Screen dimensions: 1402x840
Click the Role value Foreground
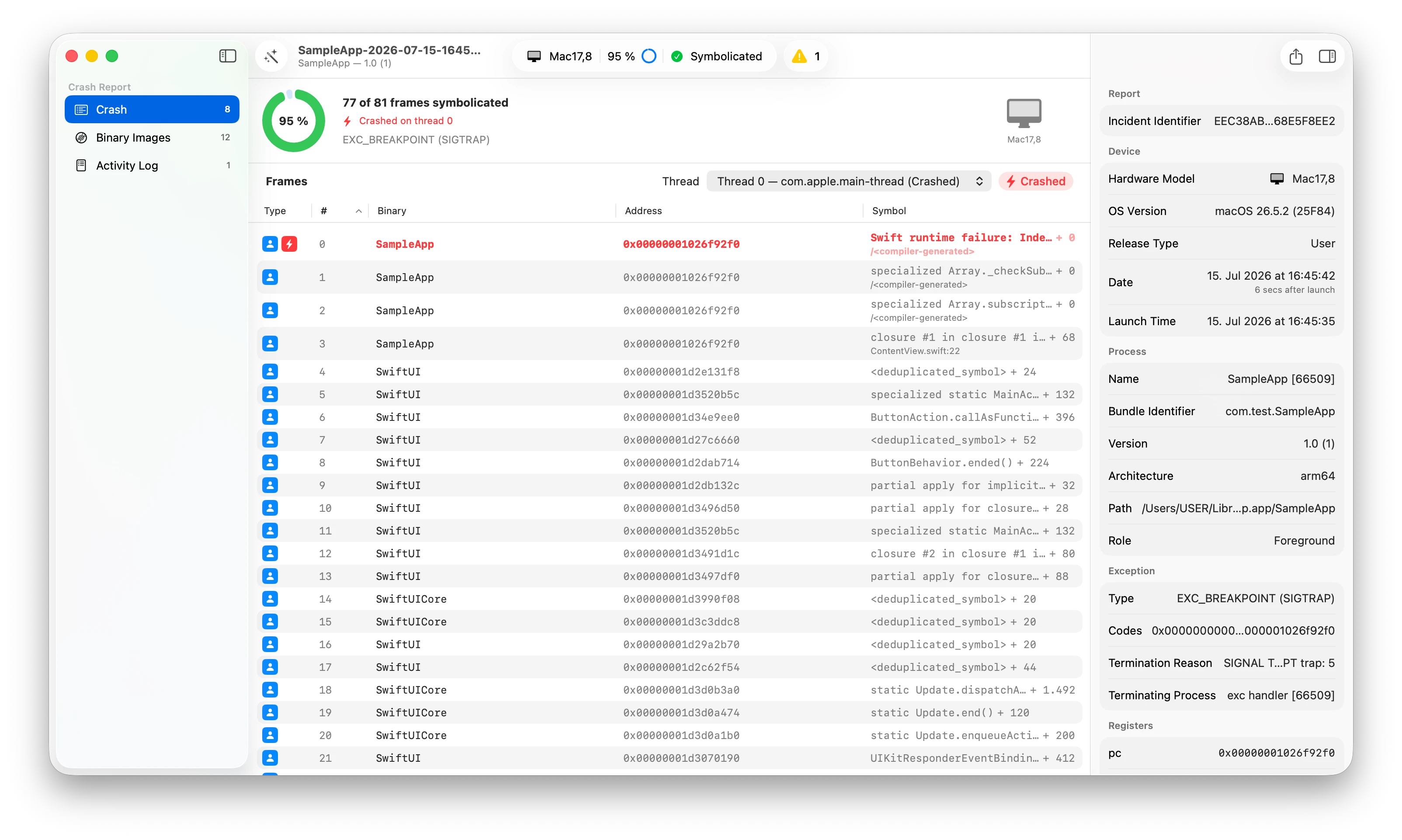click(1304, 541)
